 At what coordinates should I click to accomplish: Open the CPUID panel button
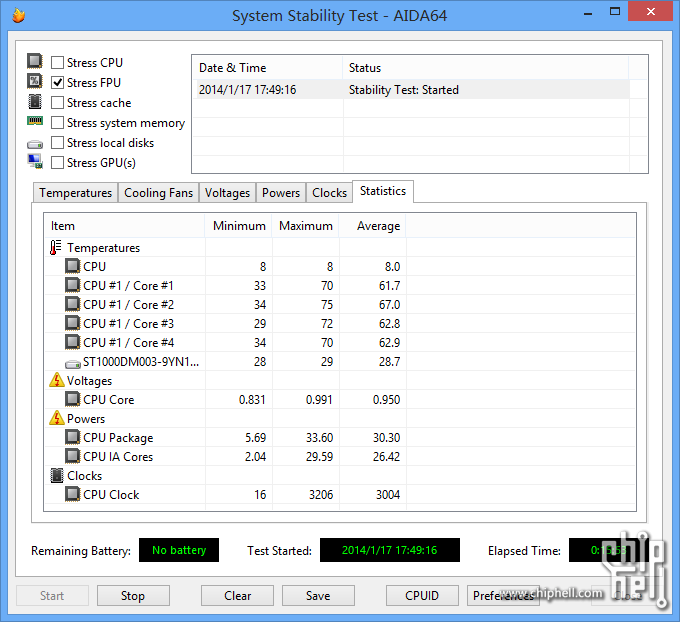tap(422, 596)
